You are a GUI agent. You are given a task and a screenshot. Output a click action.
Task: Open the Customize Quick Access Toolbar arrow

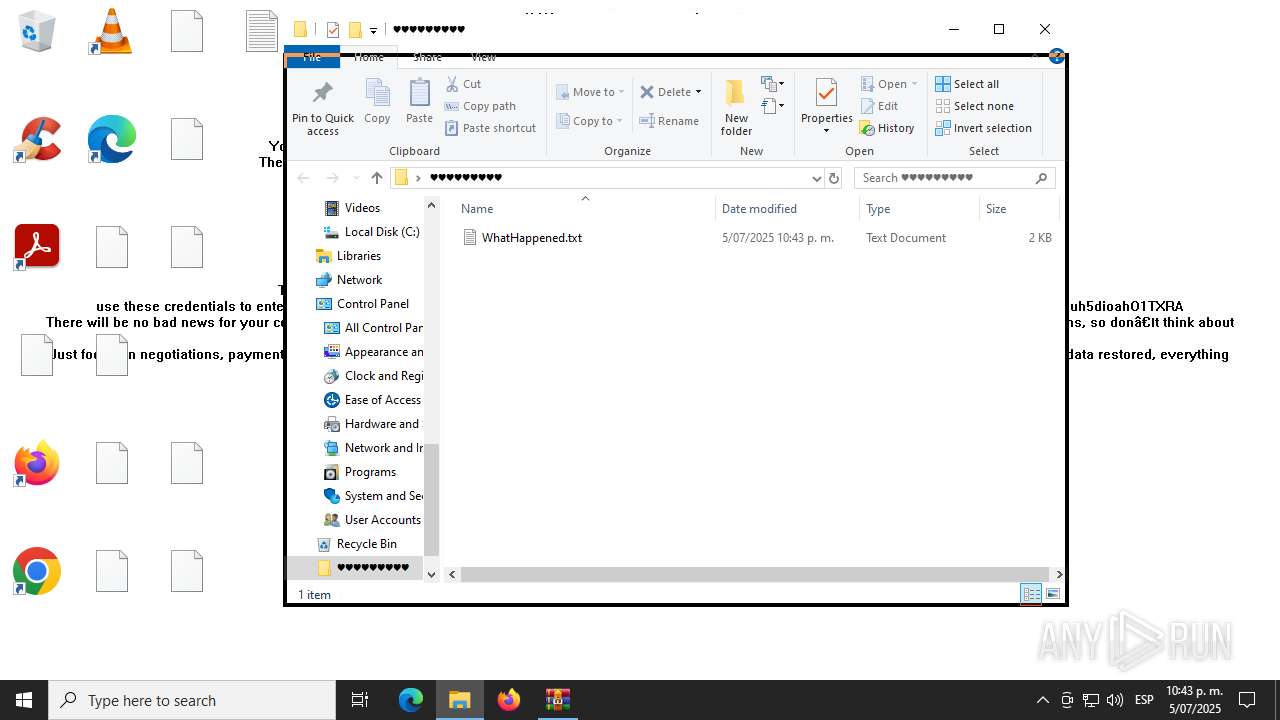pos(373,30)
